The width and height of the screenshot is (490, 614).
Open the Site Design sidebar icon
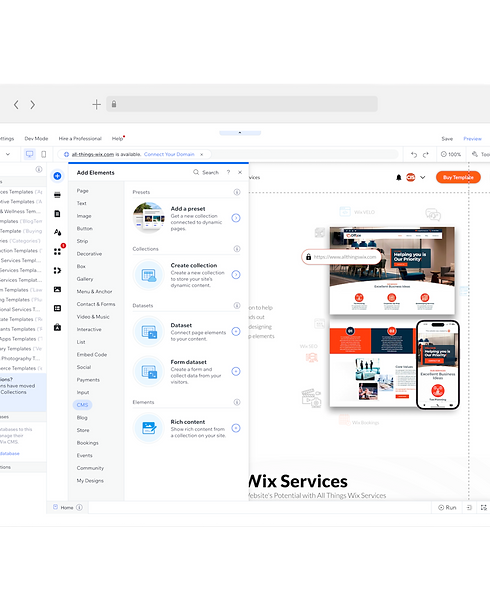click(x=57, y=232)
